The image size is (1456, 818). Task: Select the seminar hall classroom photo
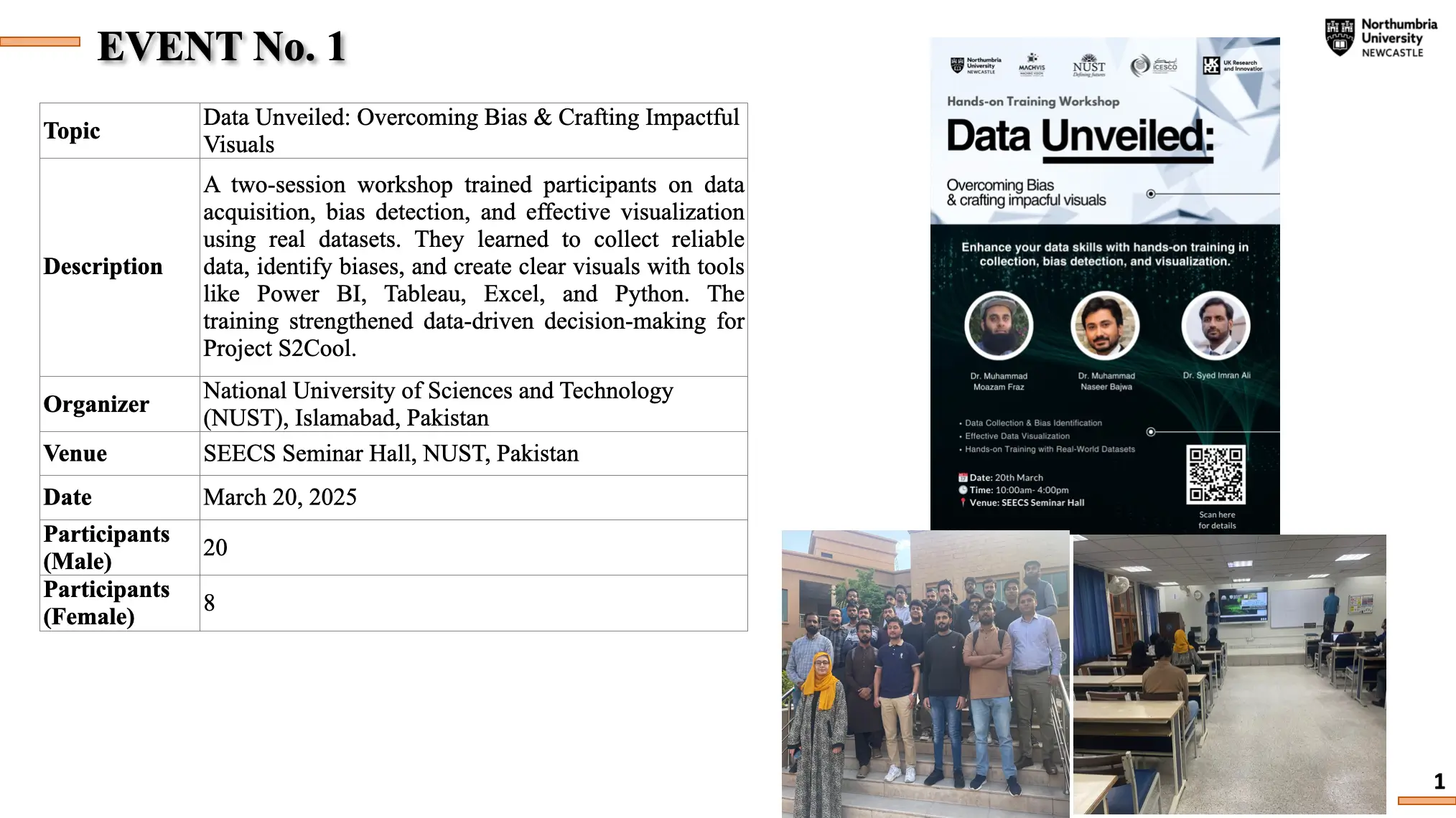[x=1228, y=673]
